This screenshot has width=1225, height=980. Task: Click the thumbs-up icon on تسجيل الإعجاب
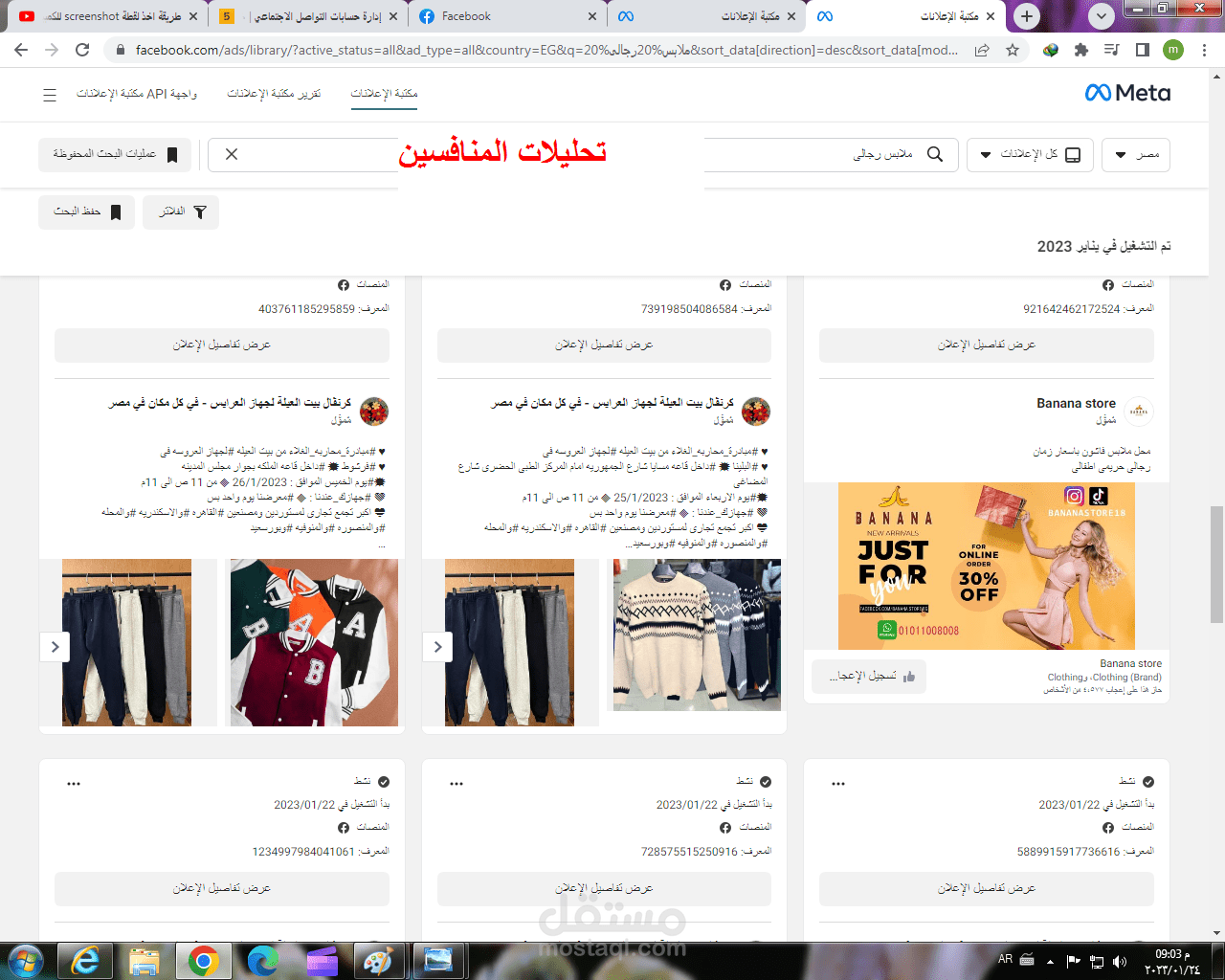pos(911,676)
